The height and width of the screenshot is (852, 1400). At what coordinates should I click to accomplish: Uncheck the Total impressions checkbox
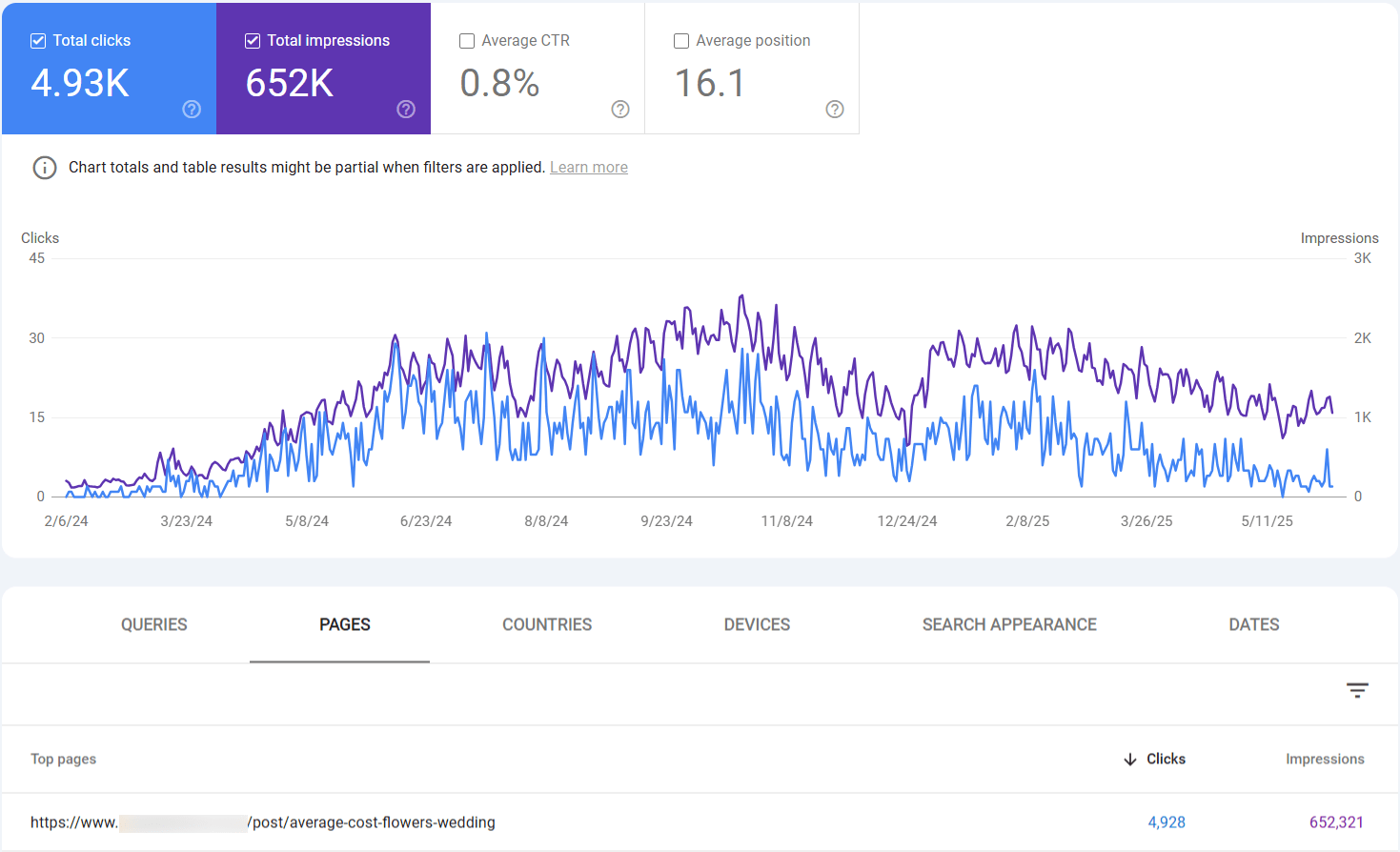(253, 41)
